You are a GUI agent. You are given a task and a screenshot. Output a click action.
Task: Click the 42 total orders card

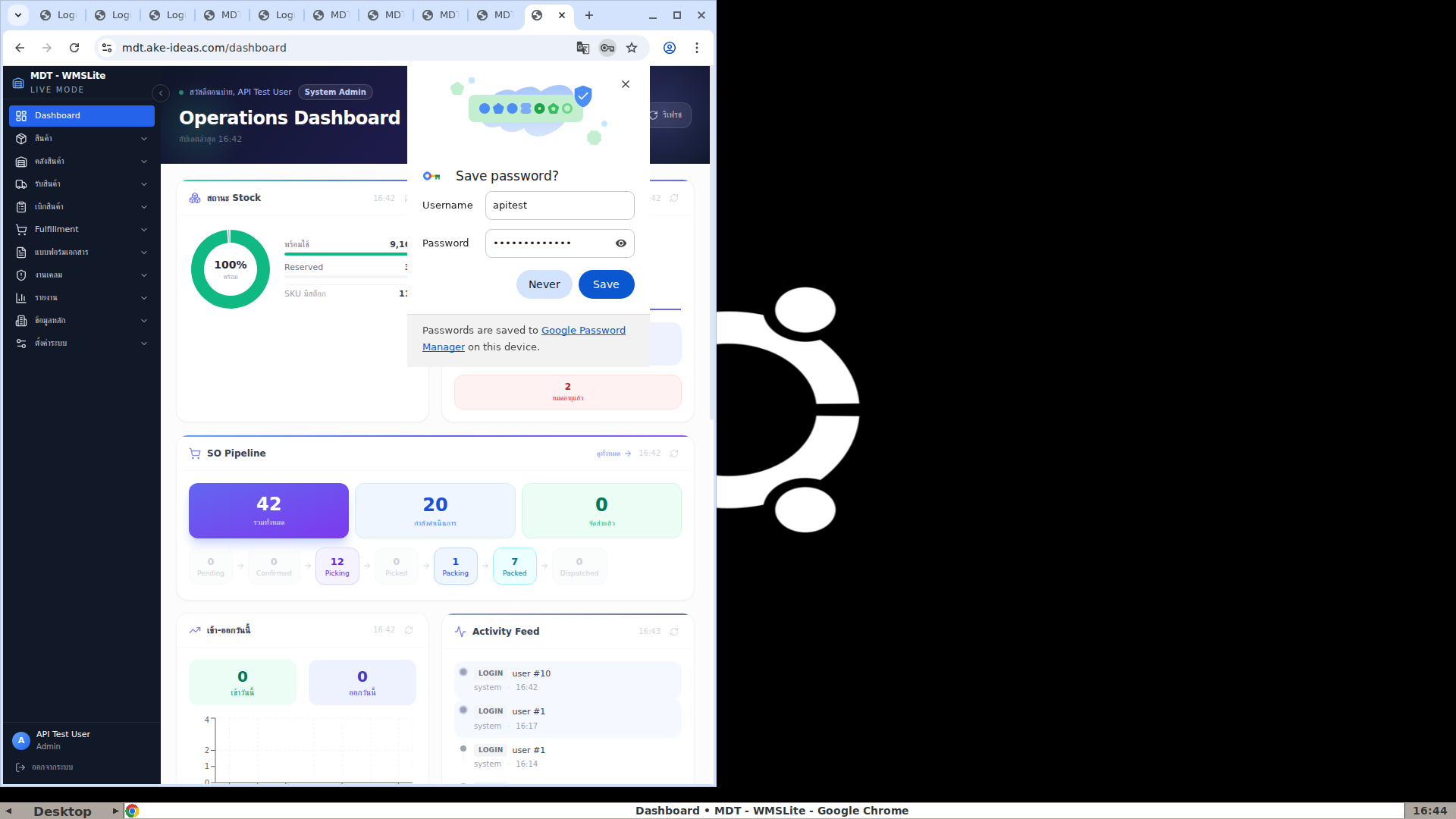[268, 511]
